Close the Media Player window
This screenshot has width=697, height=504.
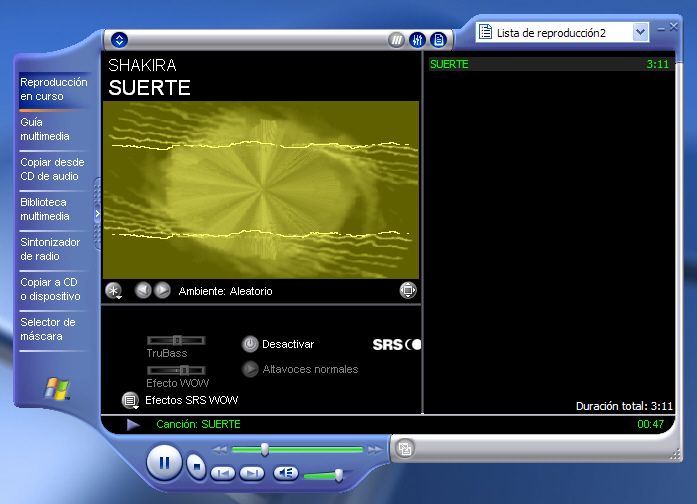[x=674, y=27]
